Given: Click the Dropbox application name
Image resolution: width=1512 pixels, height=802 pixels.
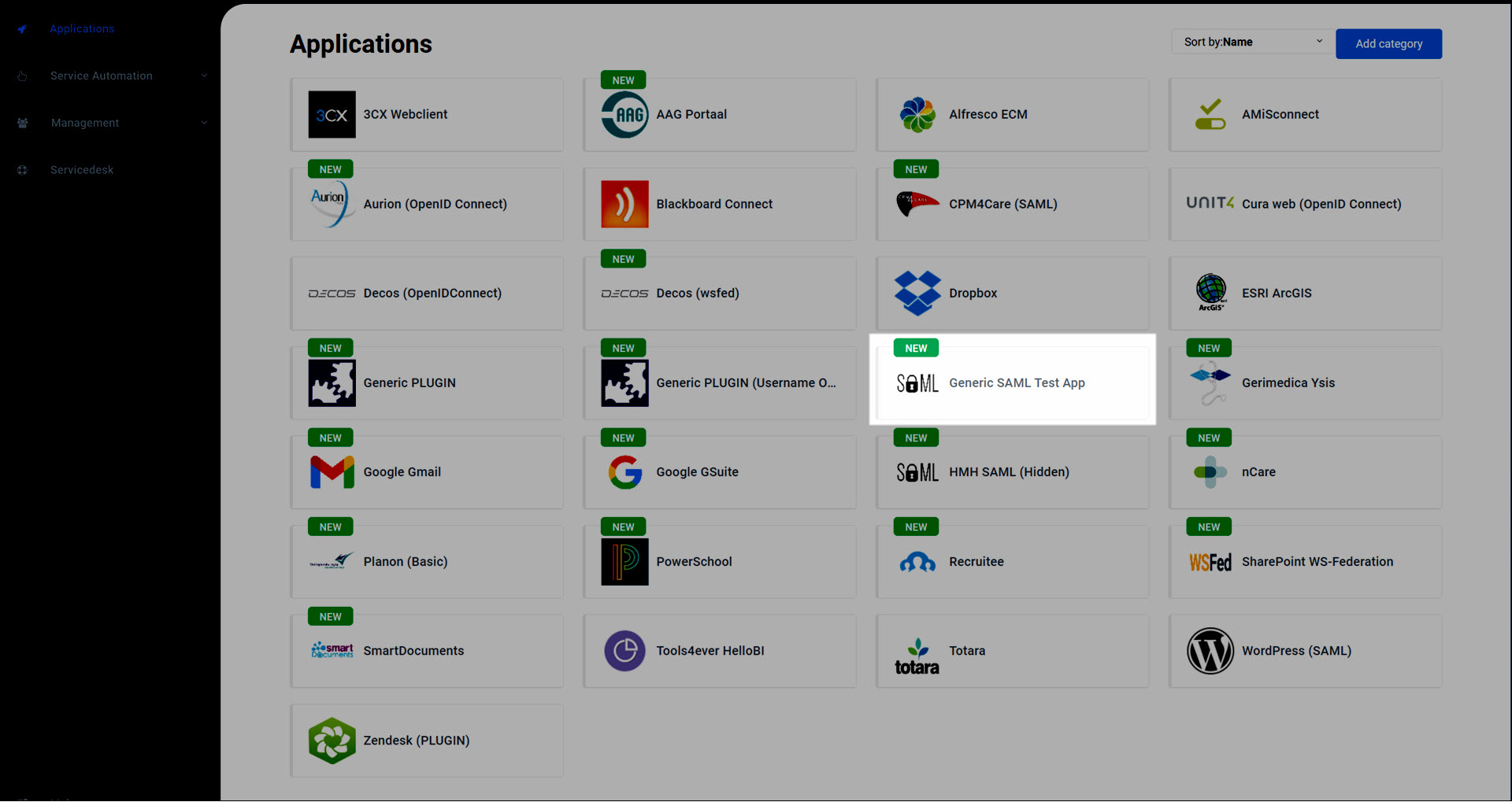Looking at the screenshot, I should [x=973, y=293].
